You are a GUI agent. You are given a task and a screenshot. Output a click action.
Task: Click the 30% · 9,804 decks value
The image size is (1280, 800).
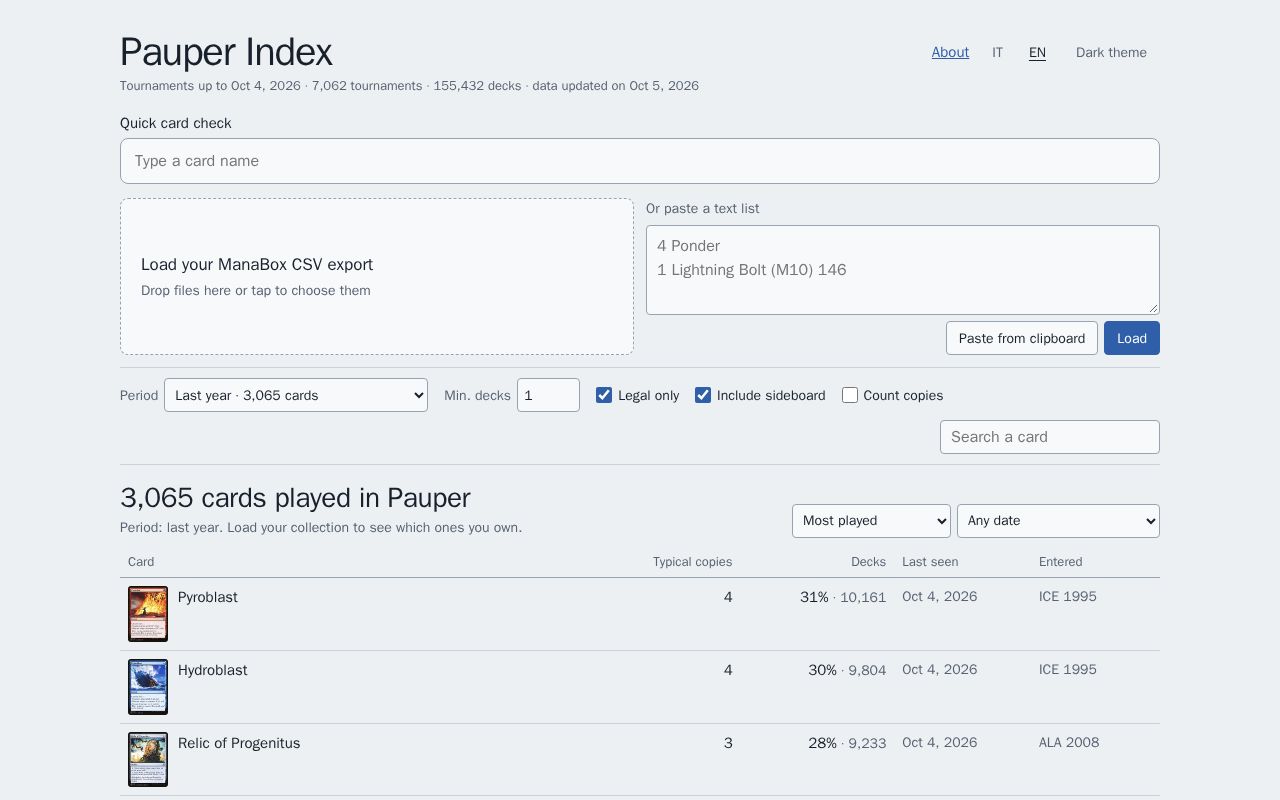tap(847, 670)
